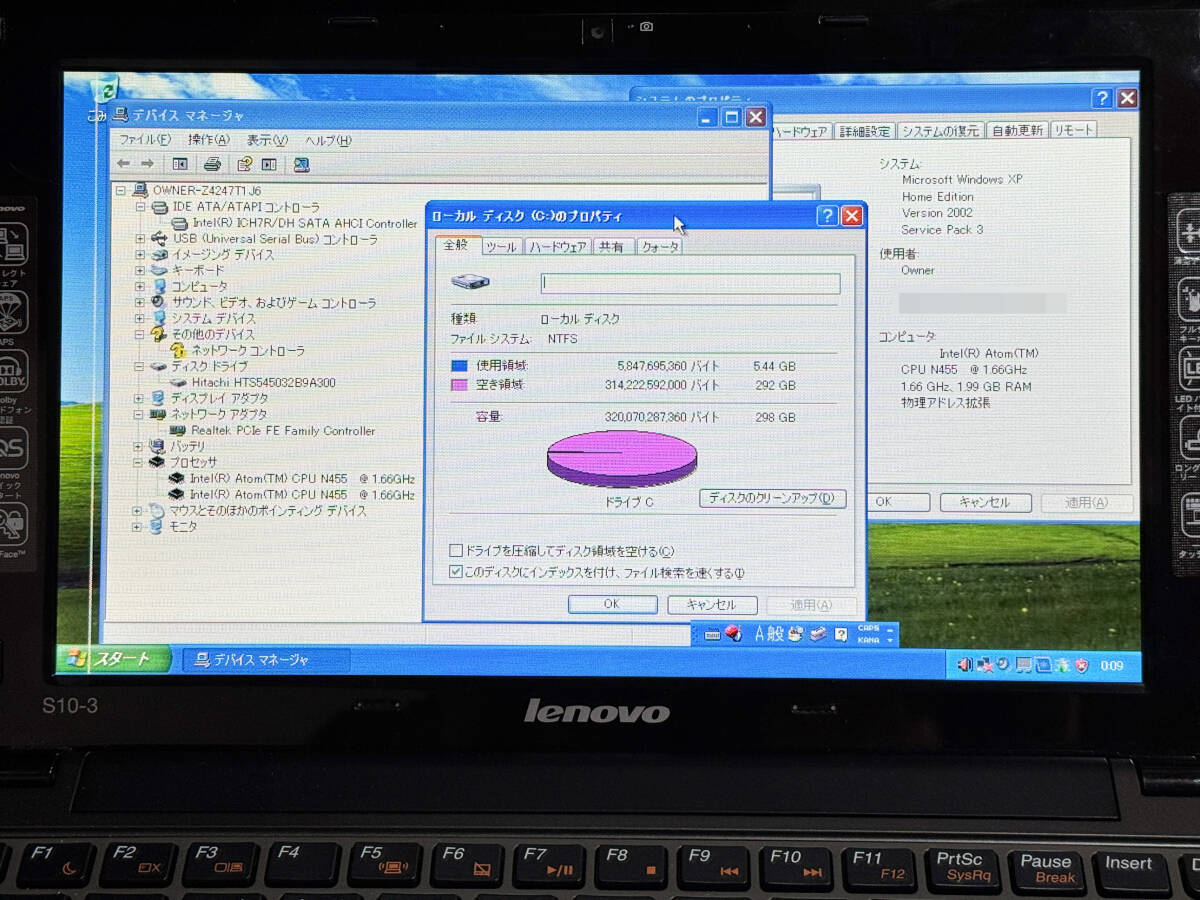Viewport: 1200px width, 900px height.
Task: Open 自動更新 tab in System Properties
Action: (x=1017, y=131)
